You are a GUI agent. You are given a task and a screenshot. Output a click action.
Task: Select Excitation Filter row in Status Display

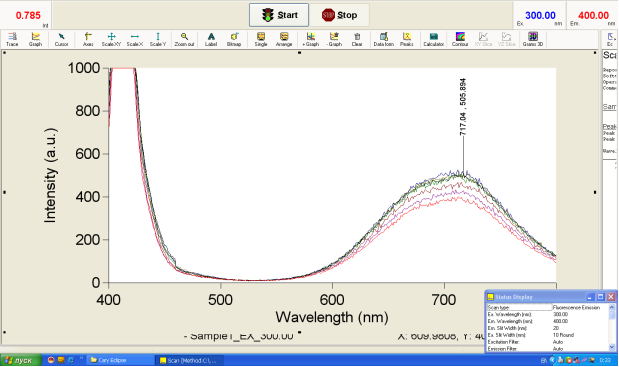548,342
